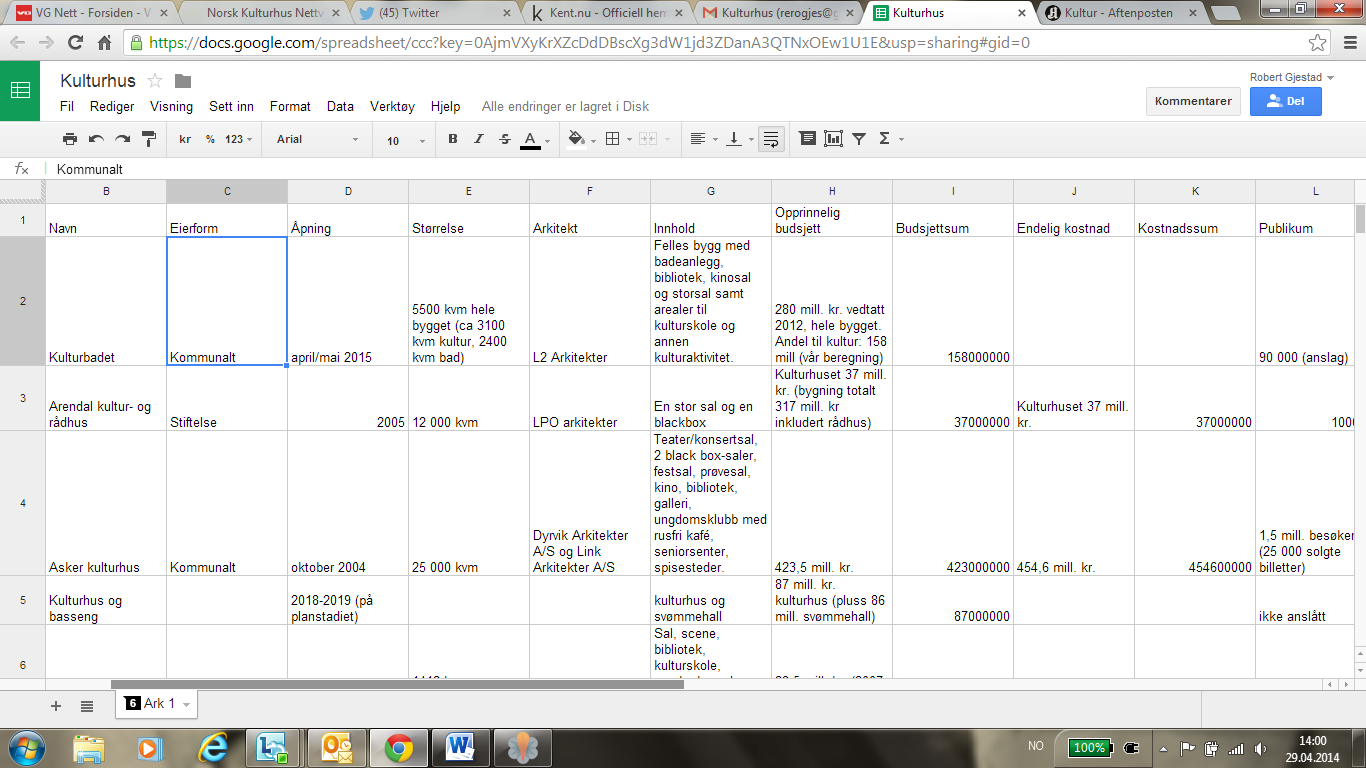Open the Rediger menu
The image size is (1366, 768).
pos(112,106)
